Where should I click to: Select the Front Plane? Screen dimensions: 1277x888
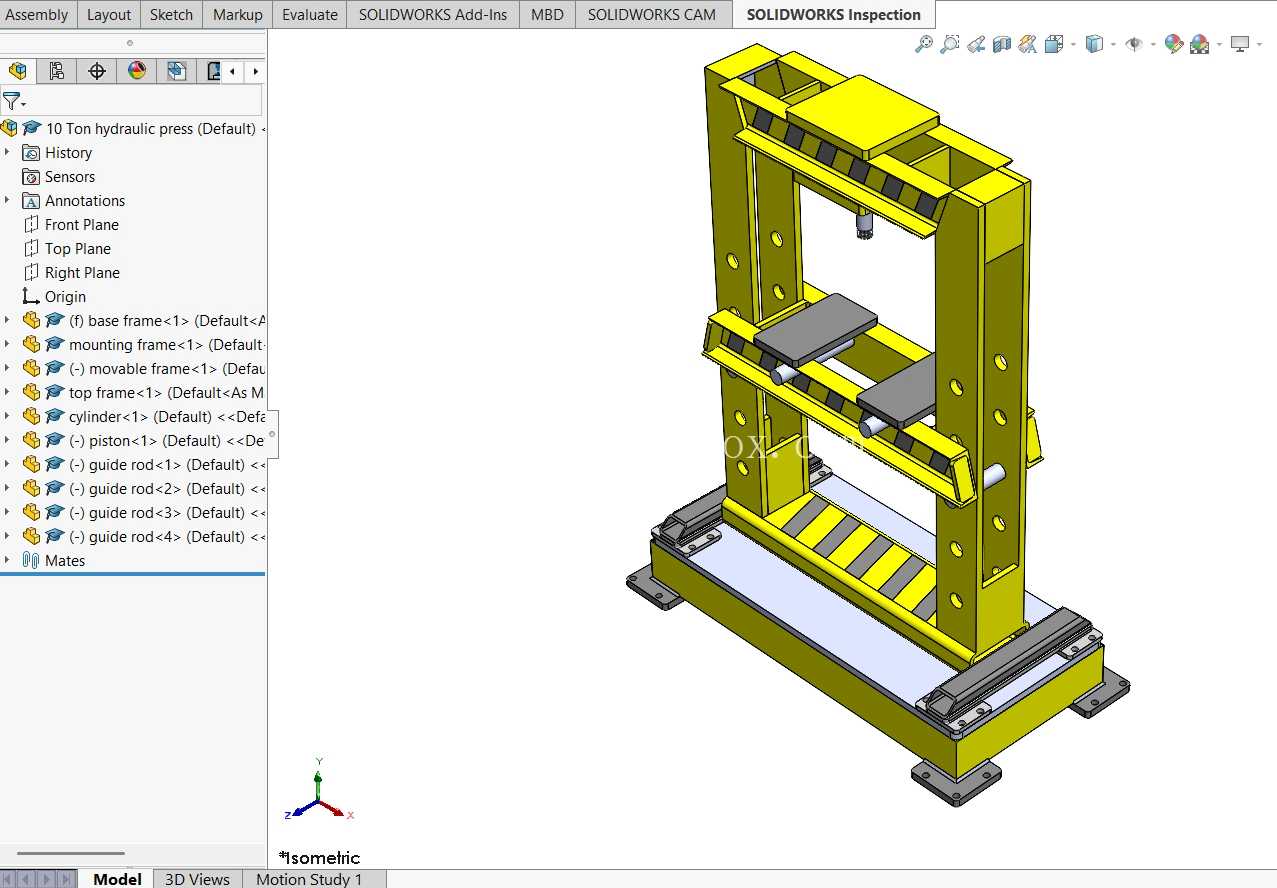click(x=81, y=224)
